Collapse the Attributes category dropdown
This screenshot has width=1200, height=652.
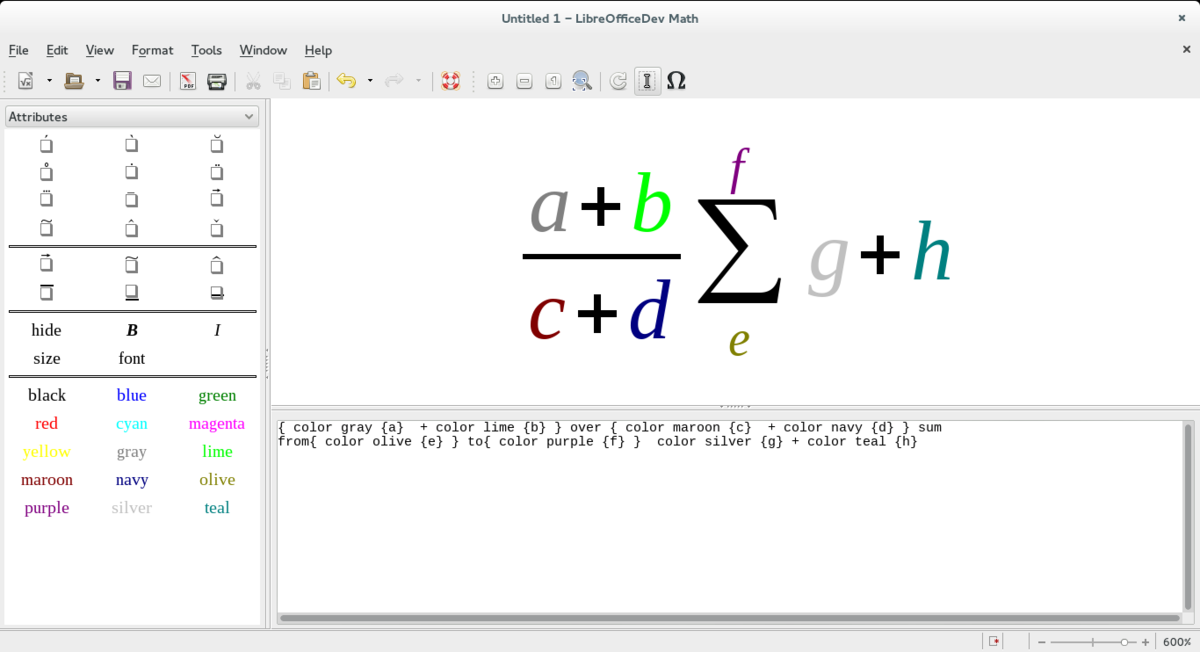pos(249,116)
